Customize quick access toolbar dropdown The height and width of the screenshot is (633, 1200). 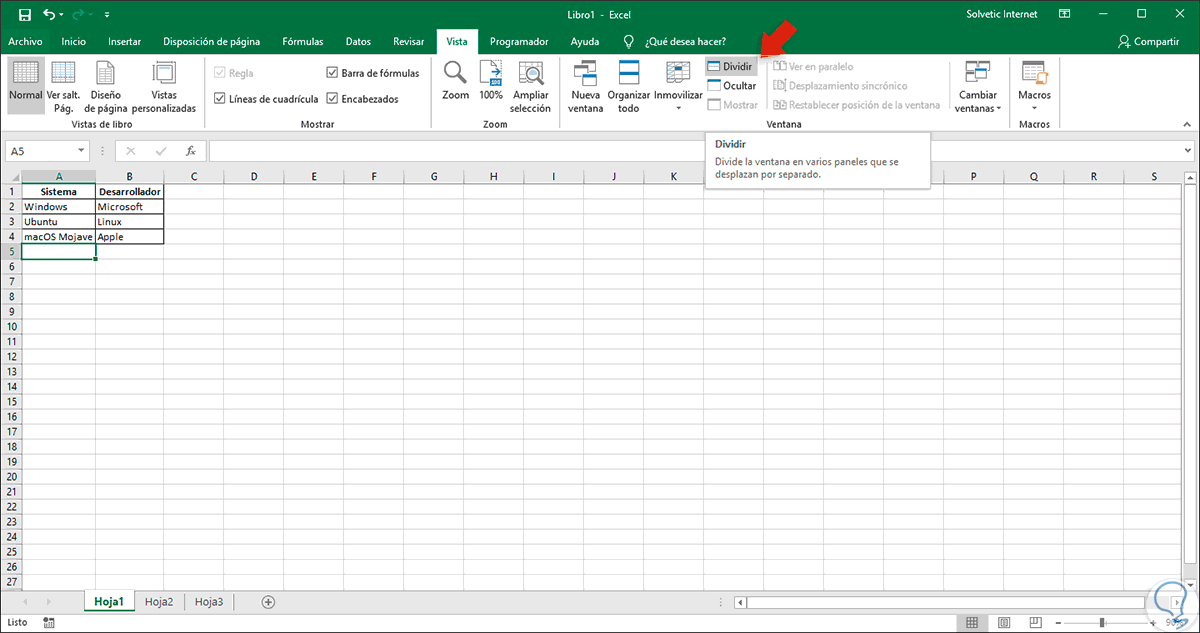(107, 15)
